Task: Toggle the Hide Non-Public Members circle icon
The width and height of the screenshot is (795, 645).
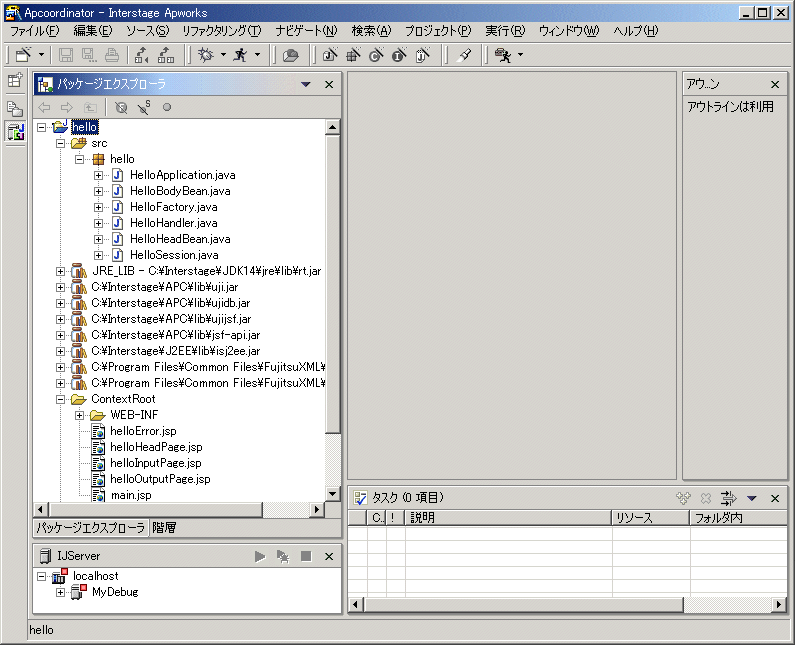Action: [x=167, y=107]
